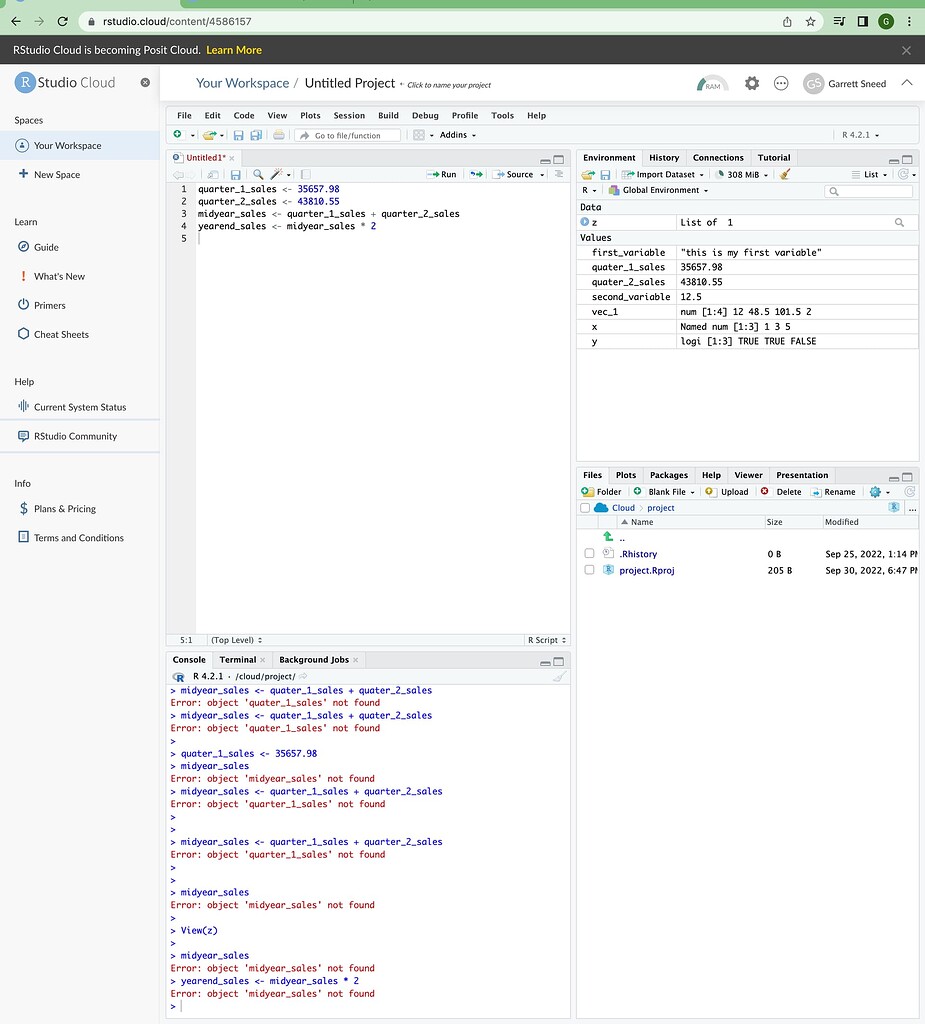Open Cheat Sheets in the sidebar

point(61,334)
